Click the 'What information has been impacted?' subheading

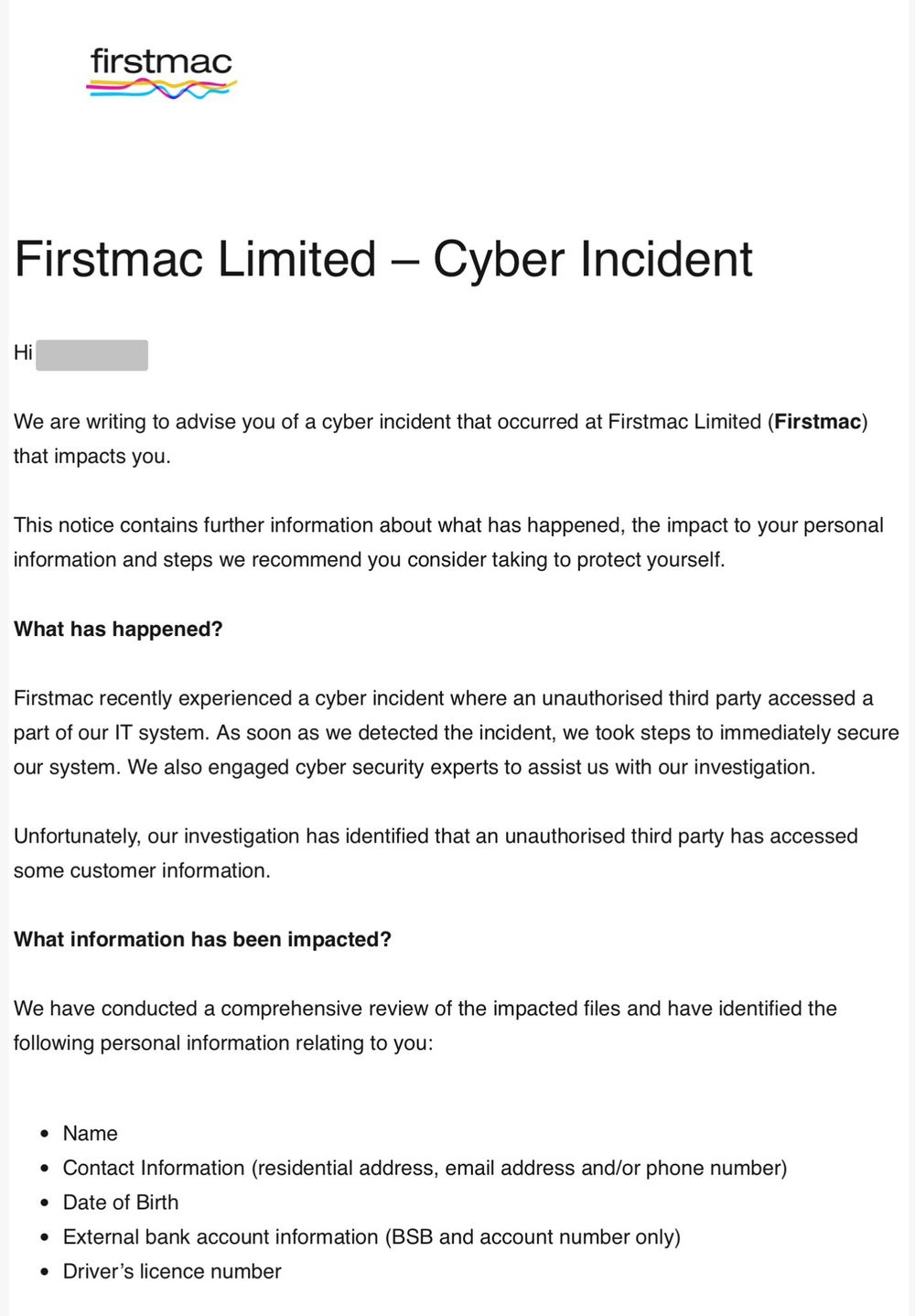[202, 940]
